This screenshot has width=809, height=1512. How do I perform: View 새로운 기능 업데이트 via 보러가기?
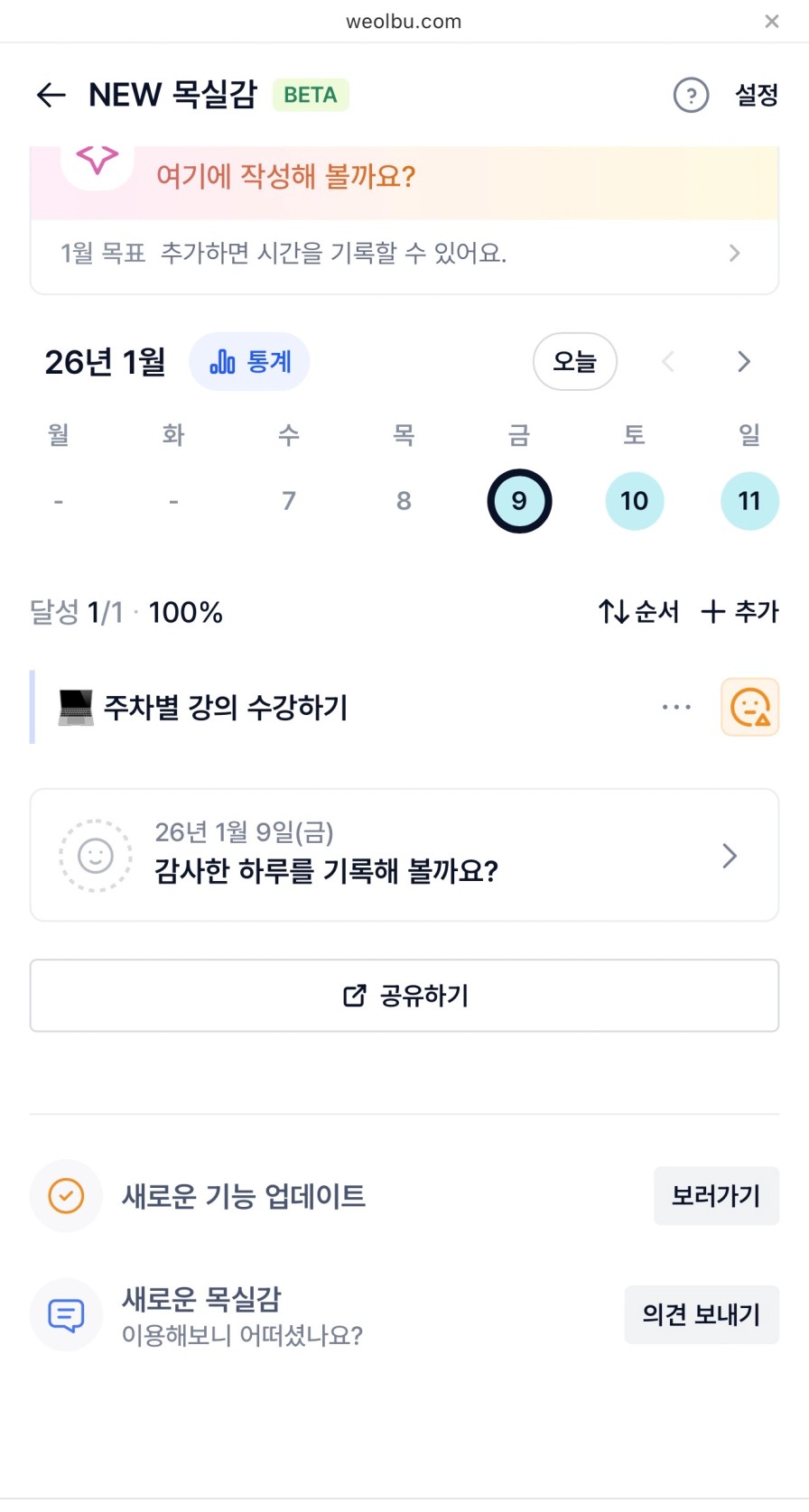(x=716, y=1196)
